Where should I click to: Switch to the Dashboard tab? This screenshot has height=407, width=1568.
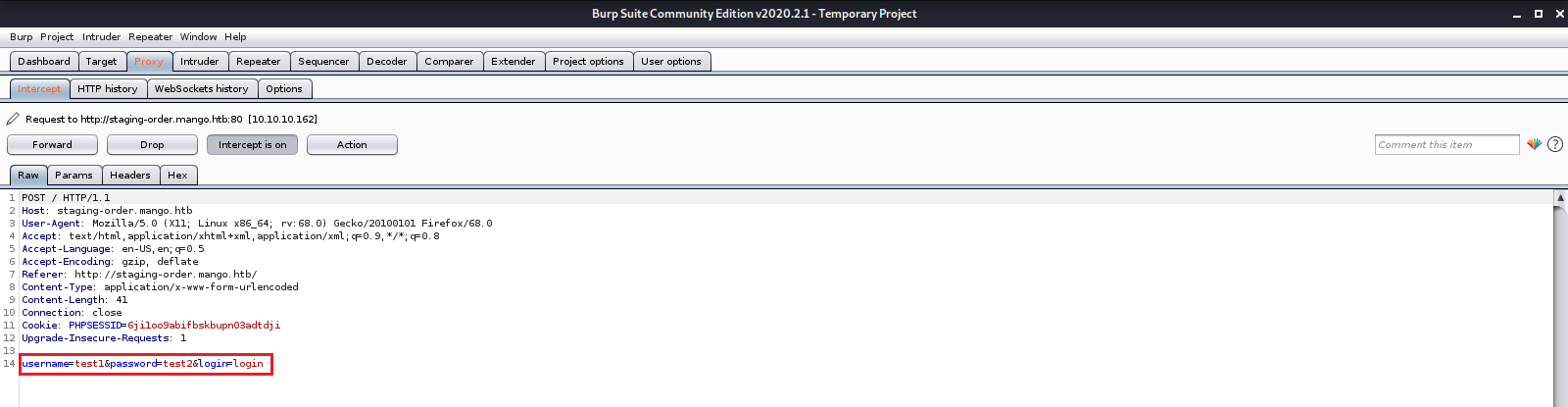coord(44,61)
